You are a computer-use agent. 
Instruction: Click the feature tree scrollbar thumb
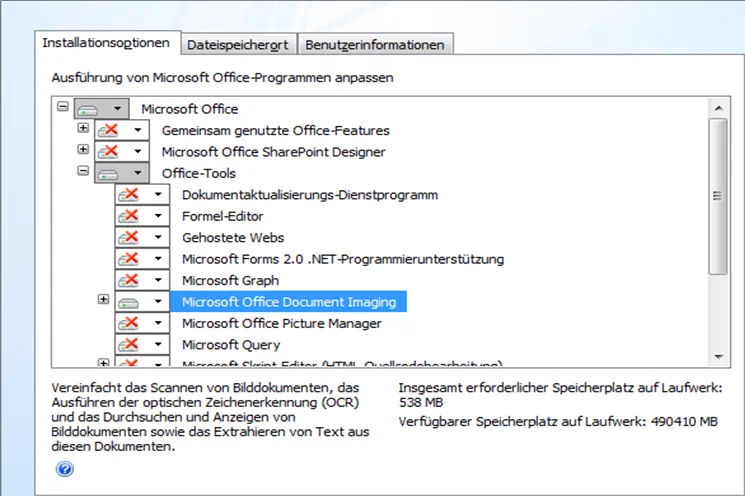(x=718, y=196)
